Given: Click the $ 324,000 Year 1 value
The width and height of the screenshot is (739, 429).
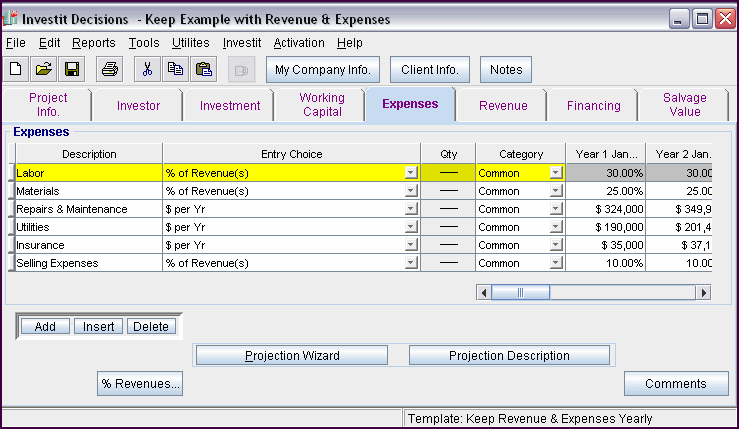Looking at the screenshot, I should [x=606, y=209].
